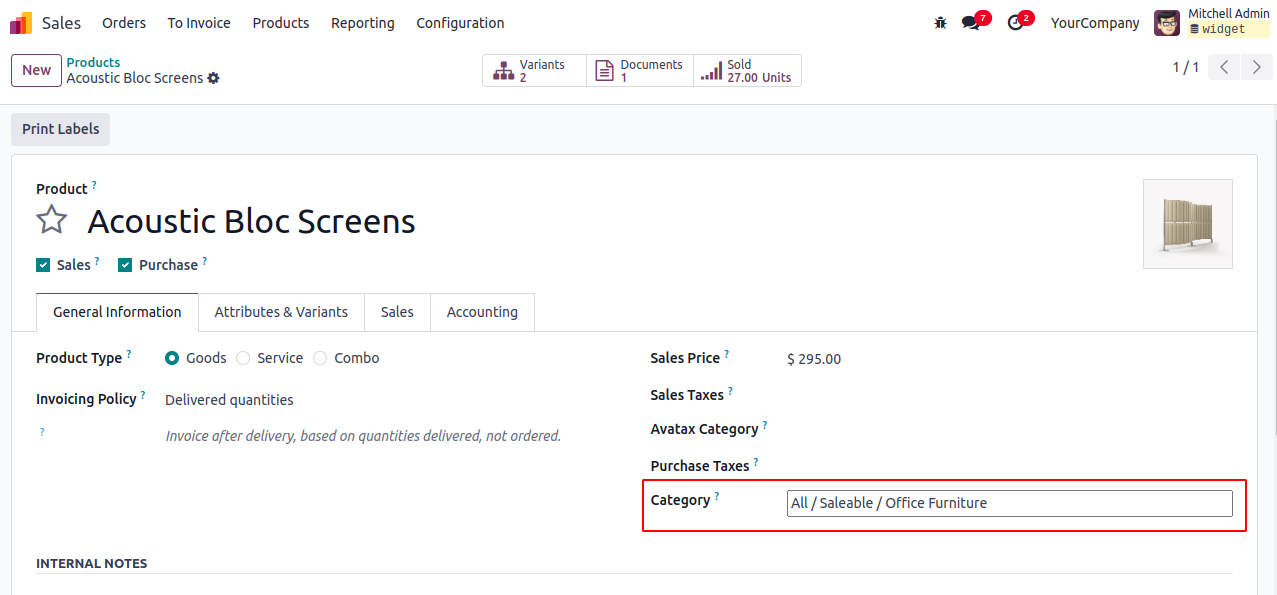Open the Invoicing Policy selection
The image size is (1277, 595).
click(229, 400)
